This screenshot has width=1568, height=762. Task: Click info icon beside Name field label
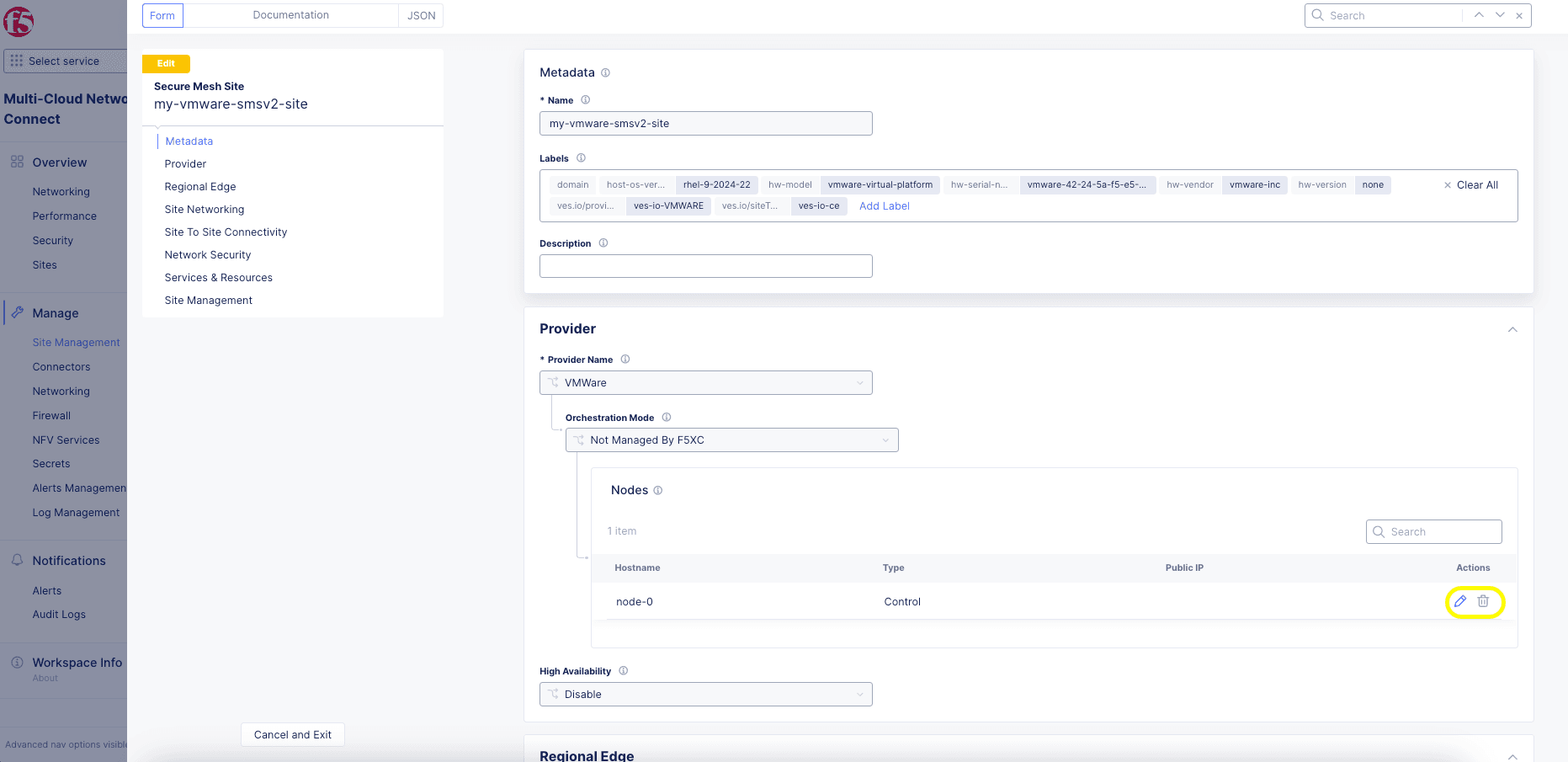pyautogui.click(x=586, y=100)
